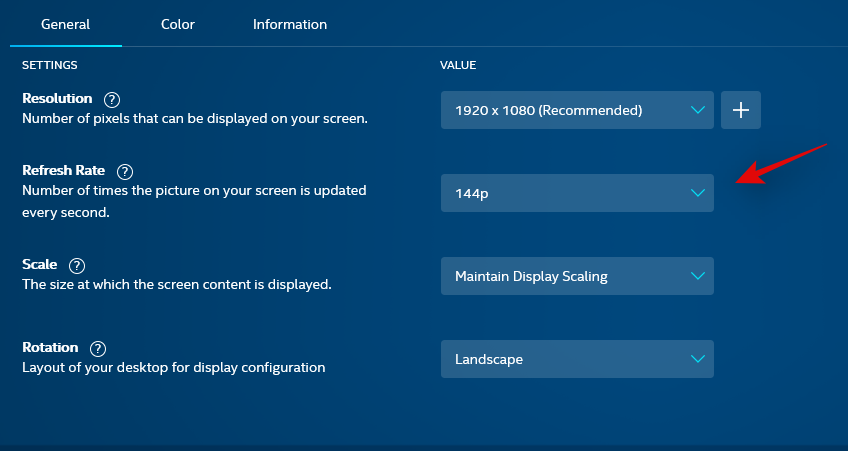848x451 pixels.
Task: Switch to the Color tab
Action: [x=178, y=24]
